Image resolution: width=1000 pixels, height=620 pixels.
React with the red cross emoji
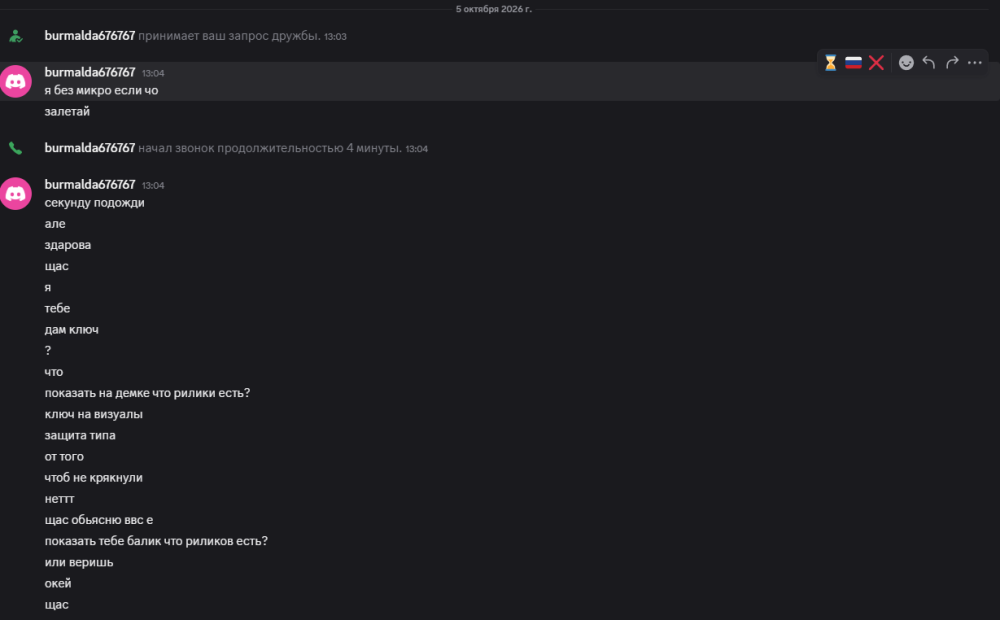(876, 63)
